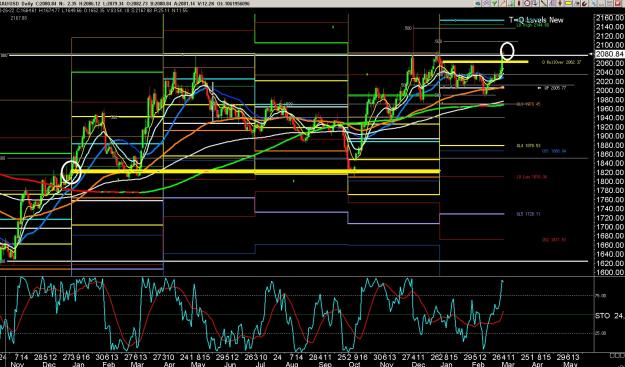The image size is (625, 367).
Task: Click the 75.00 stochastic level label
Action: 601,296
